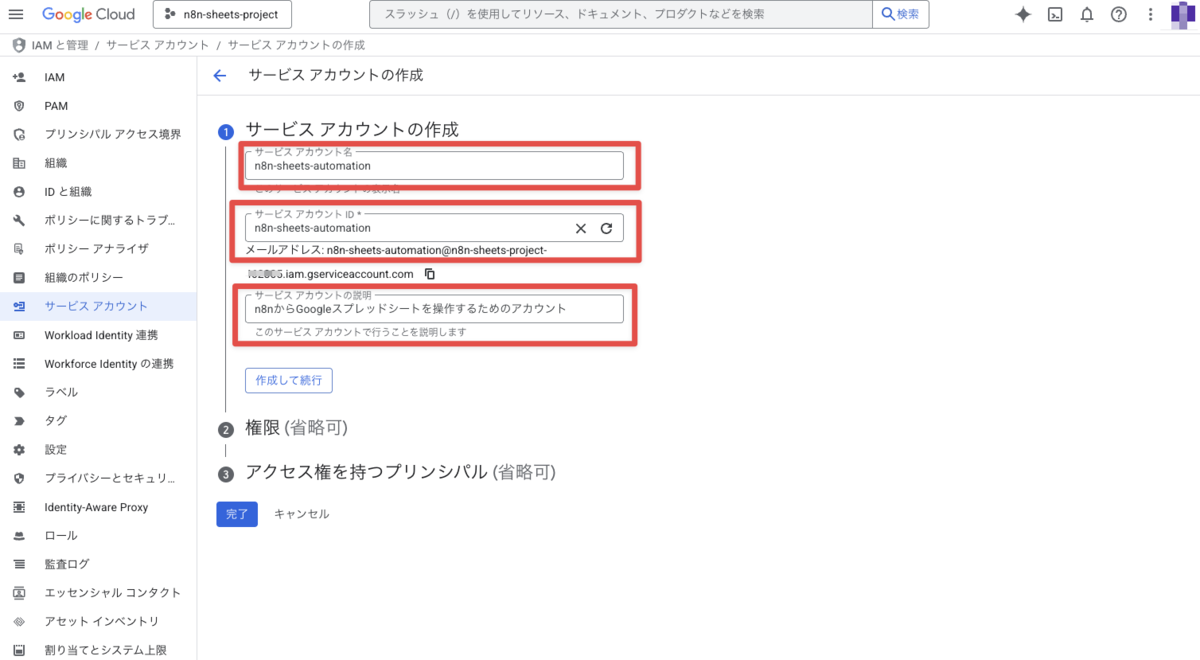Click the 設定 gear icon
The height and width of the screenshot is (660, 1200).
[x=19, y=450]
